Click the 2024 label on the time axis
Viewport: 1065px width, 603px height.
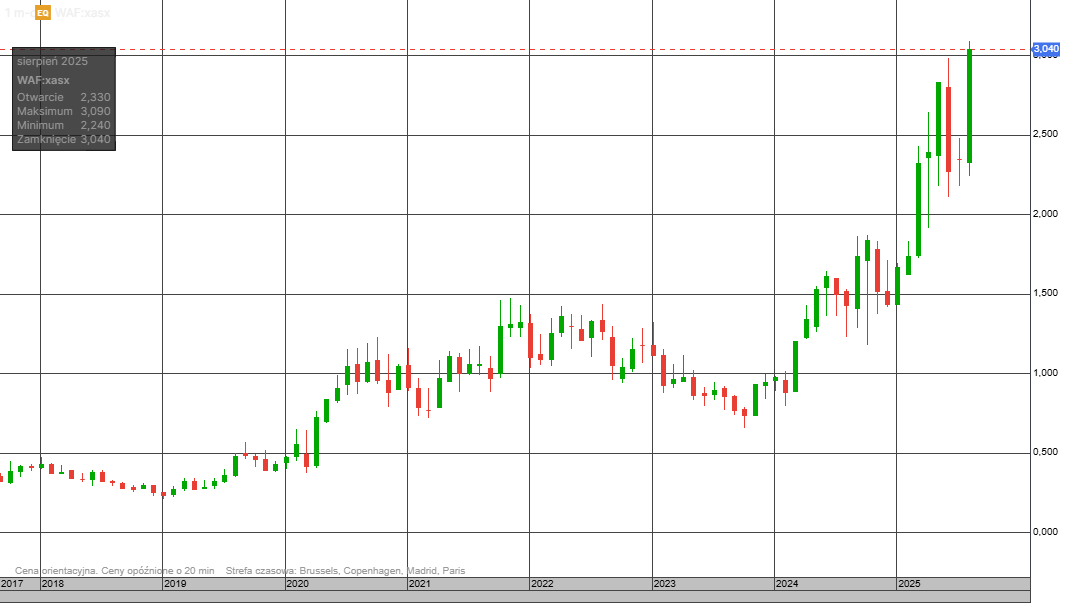[787, 584]
